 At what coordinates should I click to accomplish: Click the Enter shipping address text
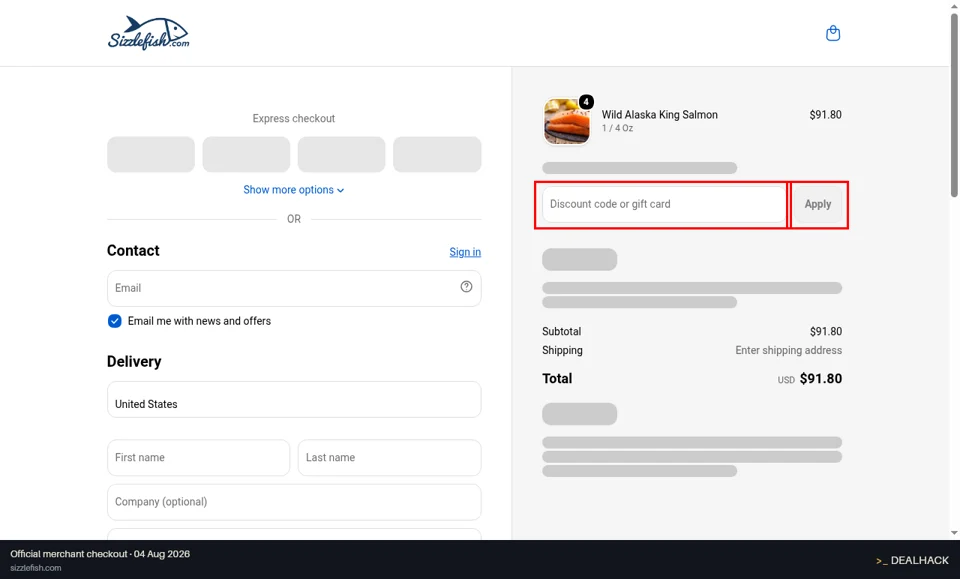pyautogui.click(x=789, y=350)
